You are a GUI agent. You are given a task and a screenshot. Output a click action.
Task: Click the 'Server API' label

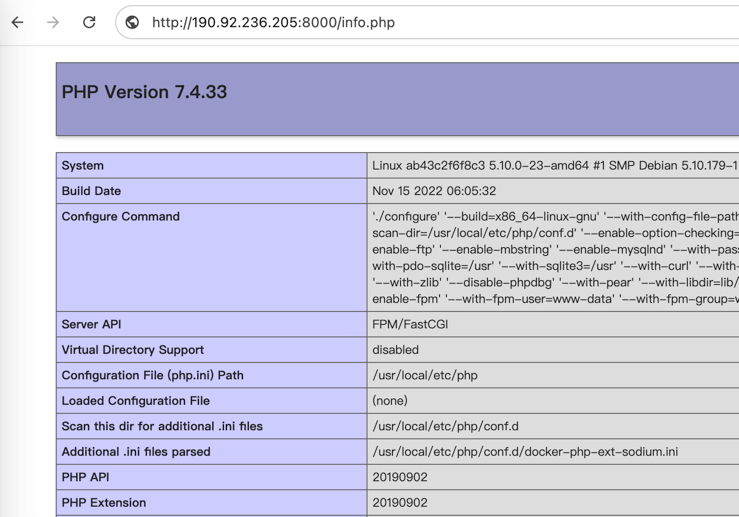91,324
